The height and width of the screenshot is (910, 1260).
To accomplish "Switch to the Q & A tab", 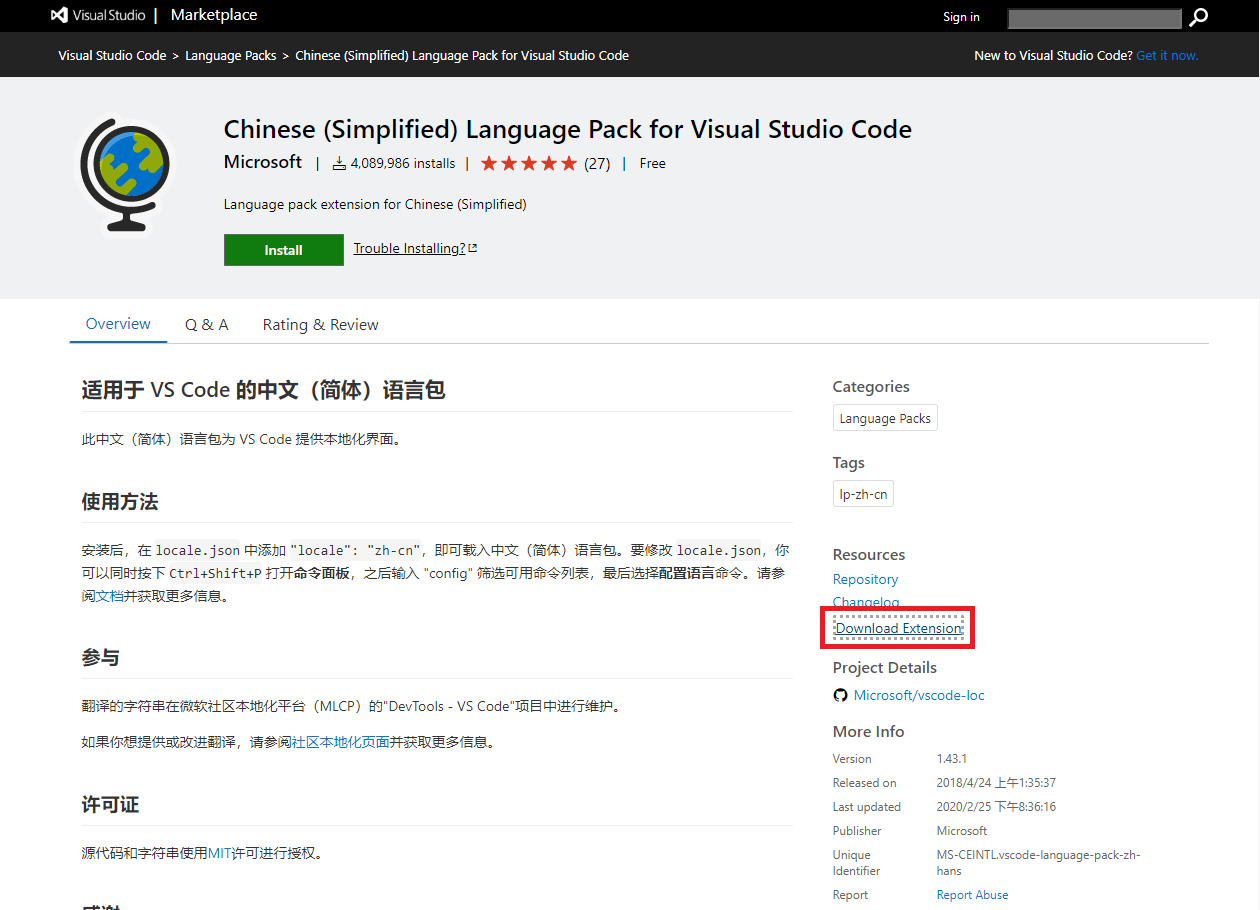I will (x=207, y=325).
